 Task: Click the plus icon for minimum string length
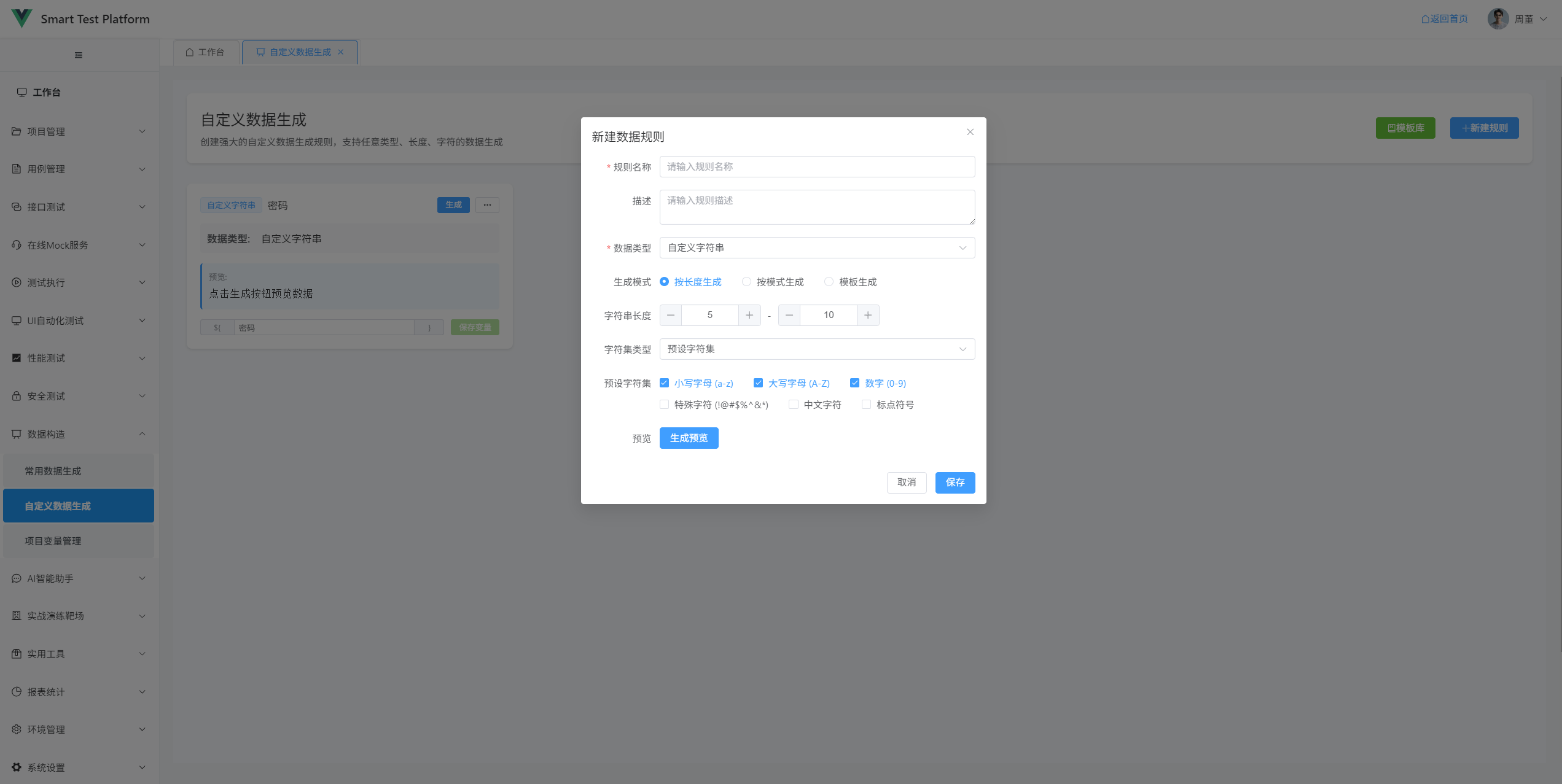749,315
